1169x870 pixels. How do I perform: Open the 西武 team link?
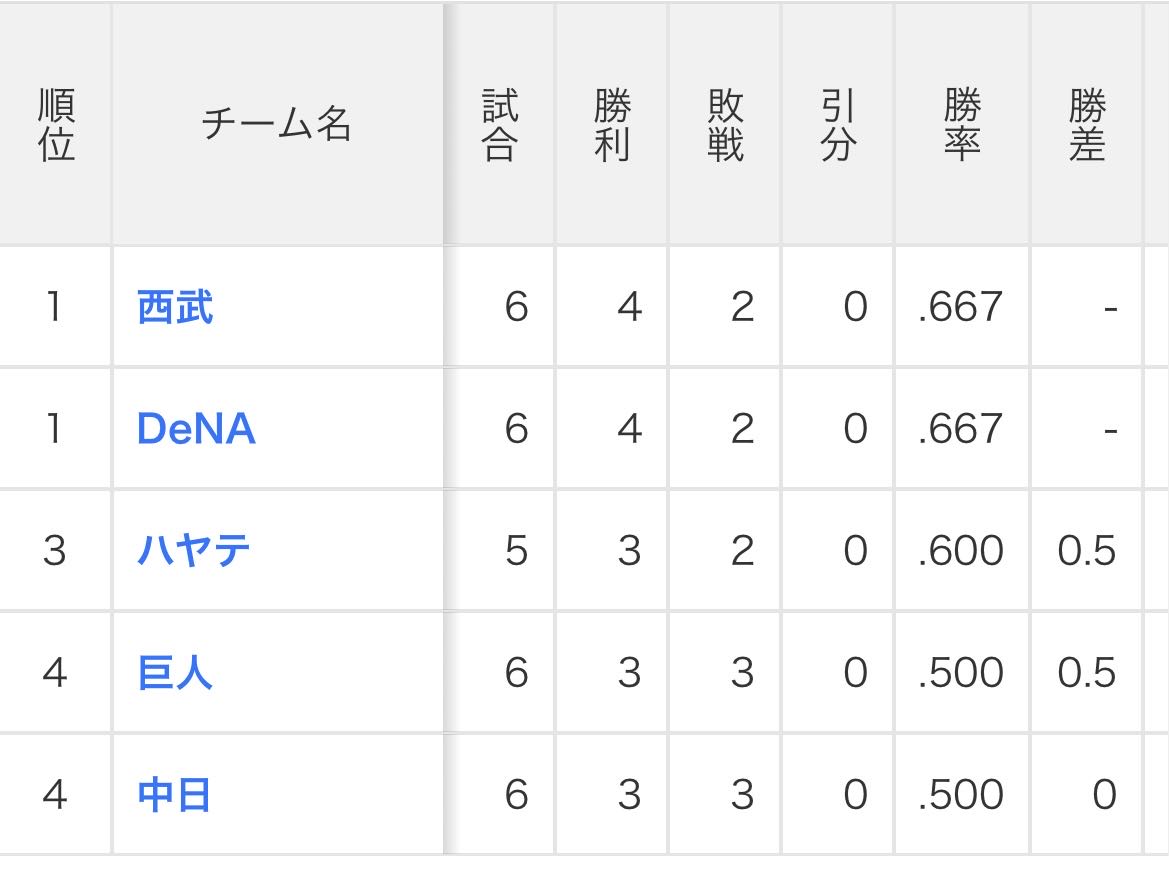175,307
